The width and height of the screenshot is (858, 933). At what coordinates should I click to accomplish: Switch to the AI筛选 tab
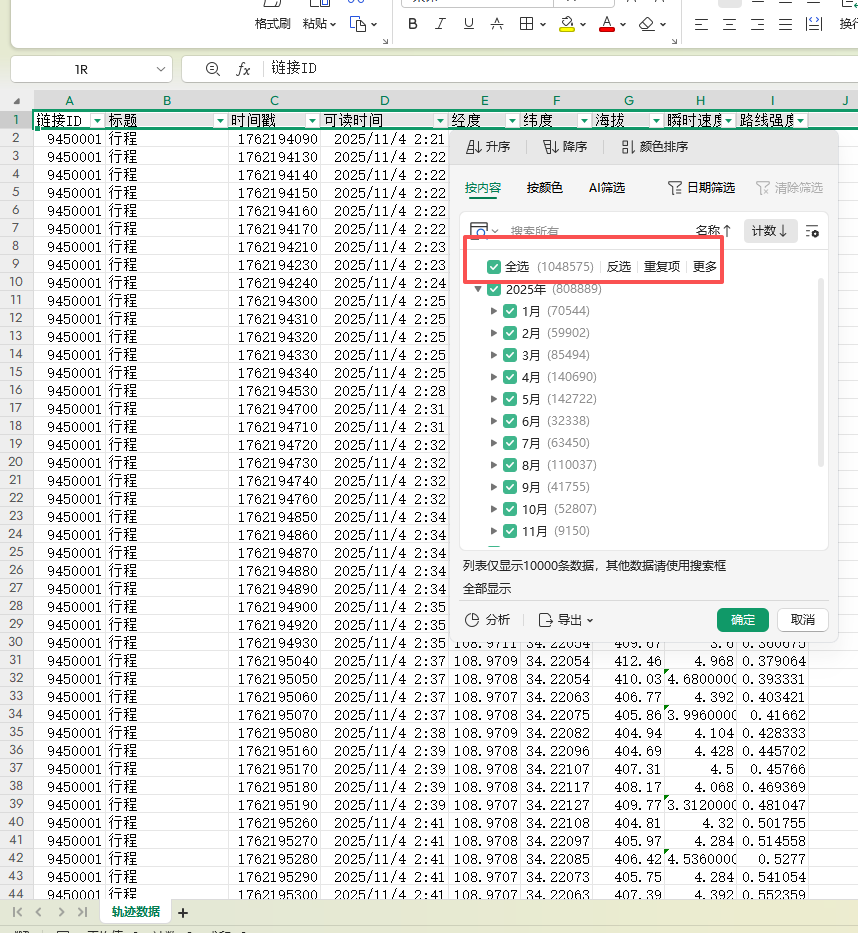606,187
